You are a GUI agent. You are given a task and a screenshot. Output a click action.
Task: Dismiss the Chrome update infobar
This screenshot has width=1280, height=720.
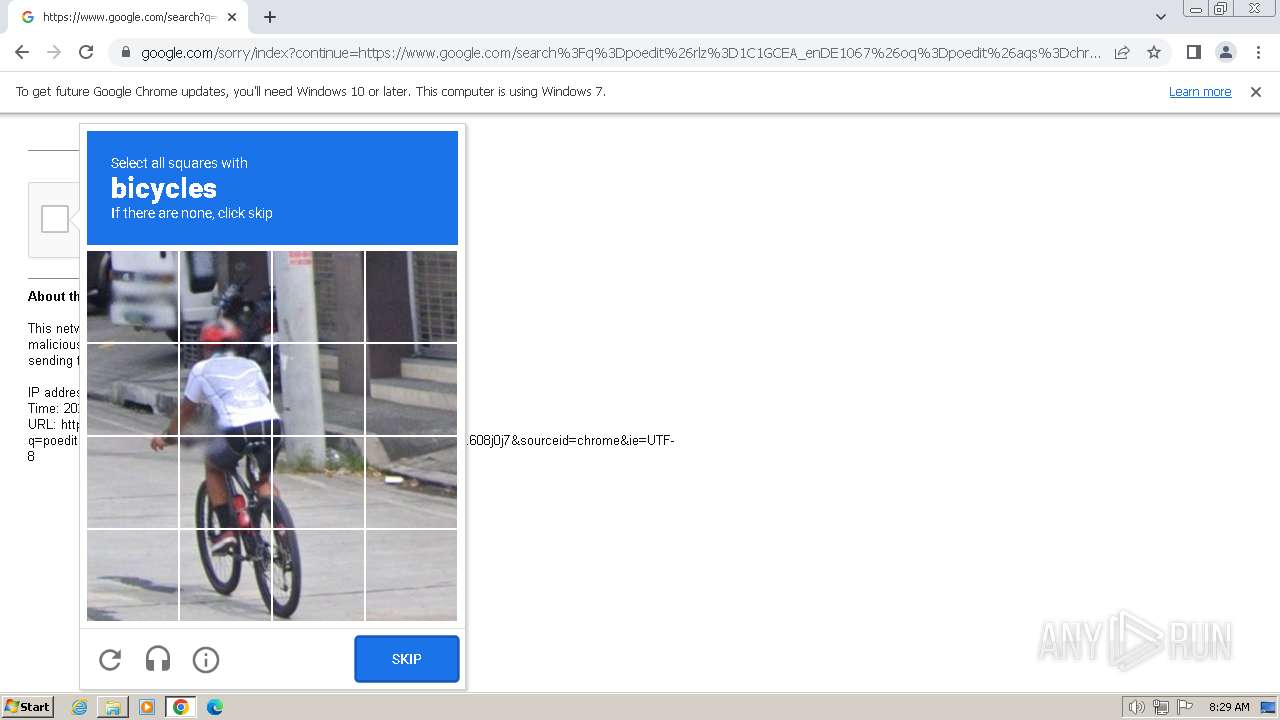coord(1256,92)
